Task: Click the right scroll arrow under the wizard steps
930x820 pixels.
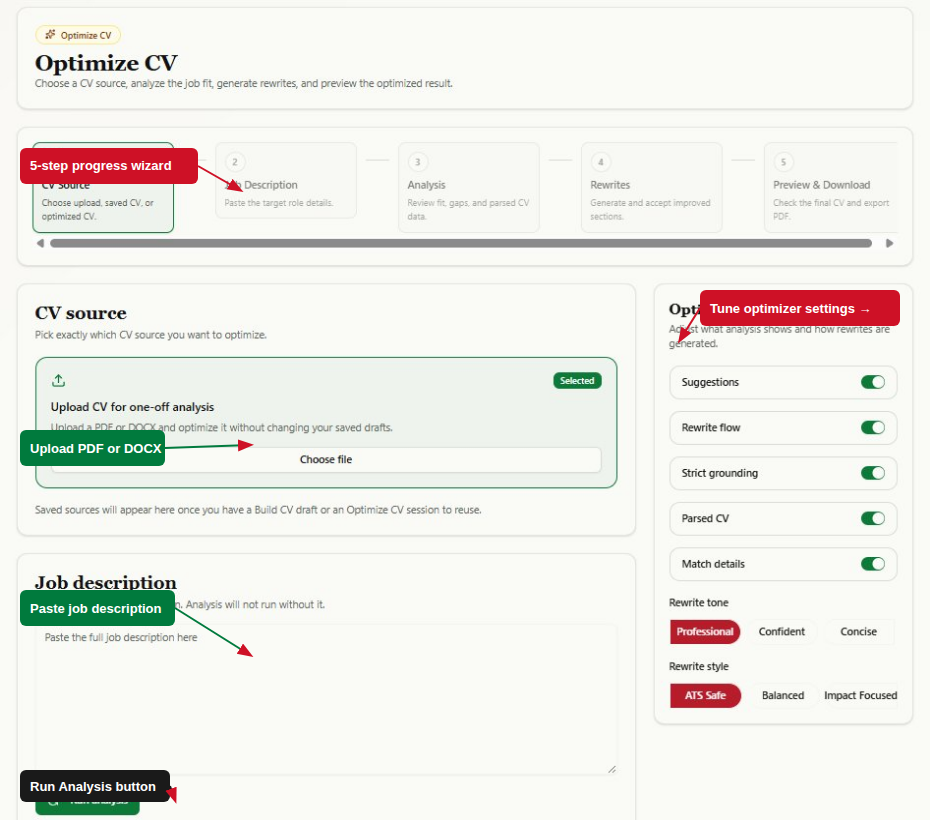Action: point(889,243)
